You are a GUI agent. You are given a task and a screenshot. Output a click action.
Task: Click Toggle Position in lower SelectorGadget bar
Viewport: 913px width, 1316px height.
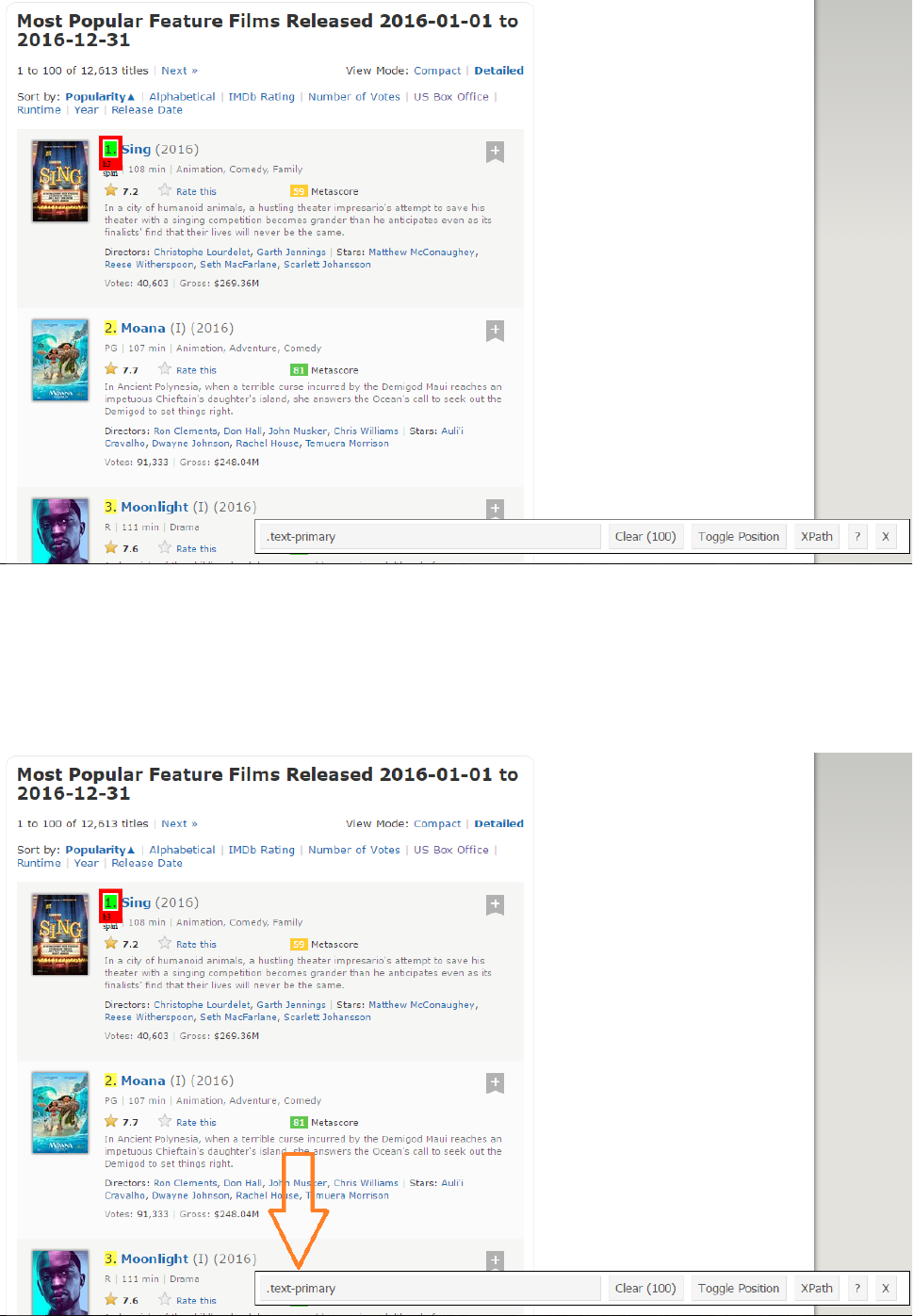pos(739,1288)
